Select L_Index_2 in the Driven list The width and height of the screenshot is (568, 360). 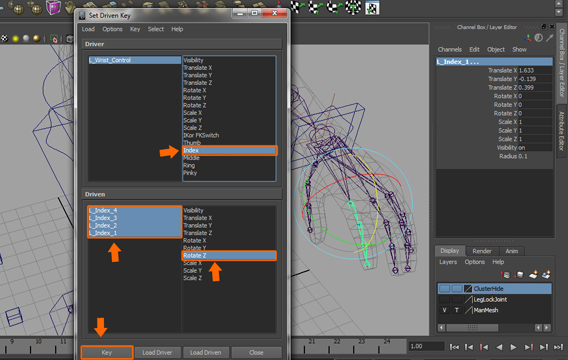click(x=134, y=225)
